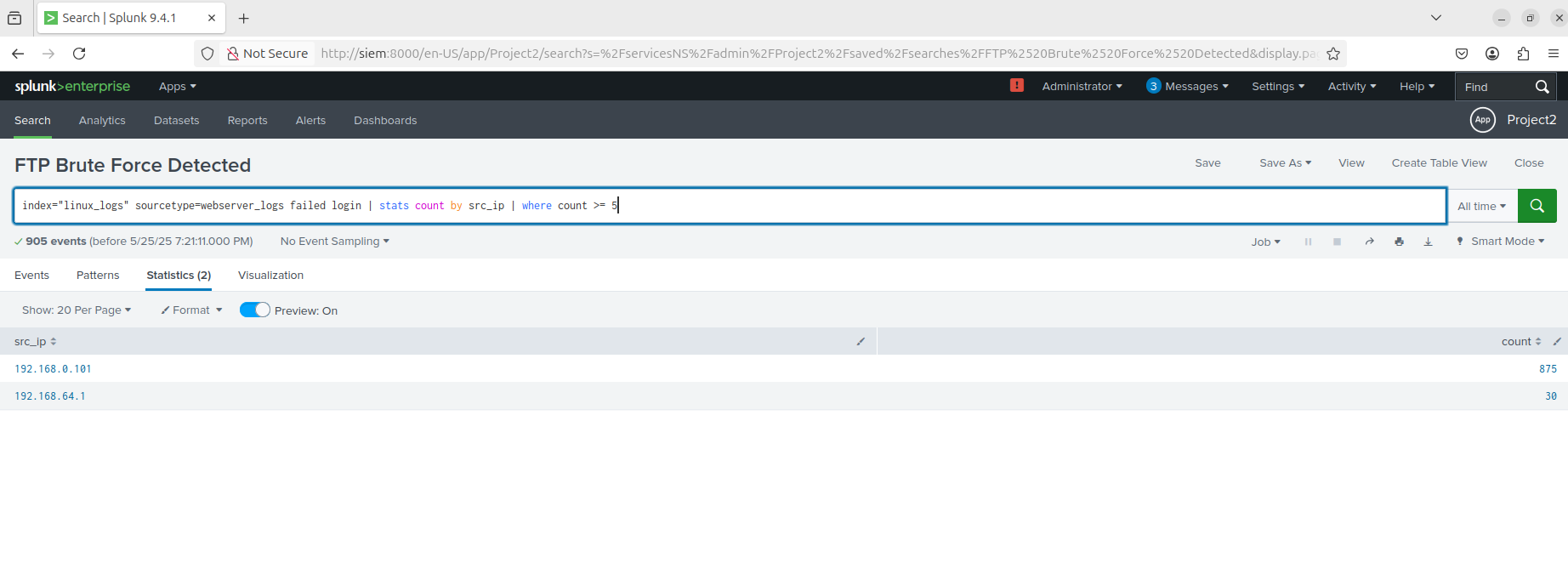Image resolution: width=1568 pixels, height=586 pixels.
Task: Open the Format dropdown
Action: tap(191, 310)
